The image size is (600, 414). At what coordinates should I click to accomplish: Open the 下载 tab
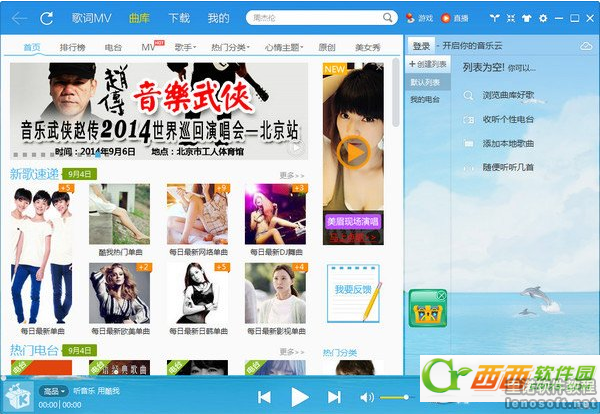(x=179, y=18)
